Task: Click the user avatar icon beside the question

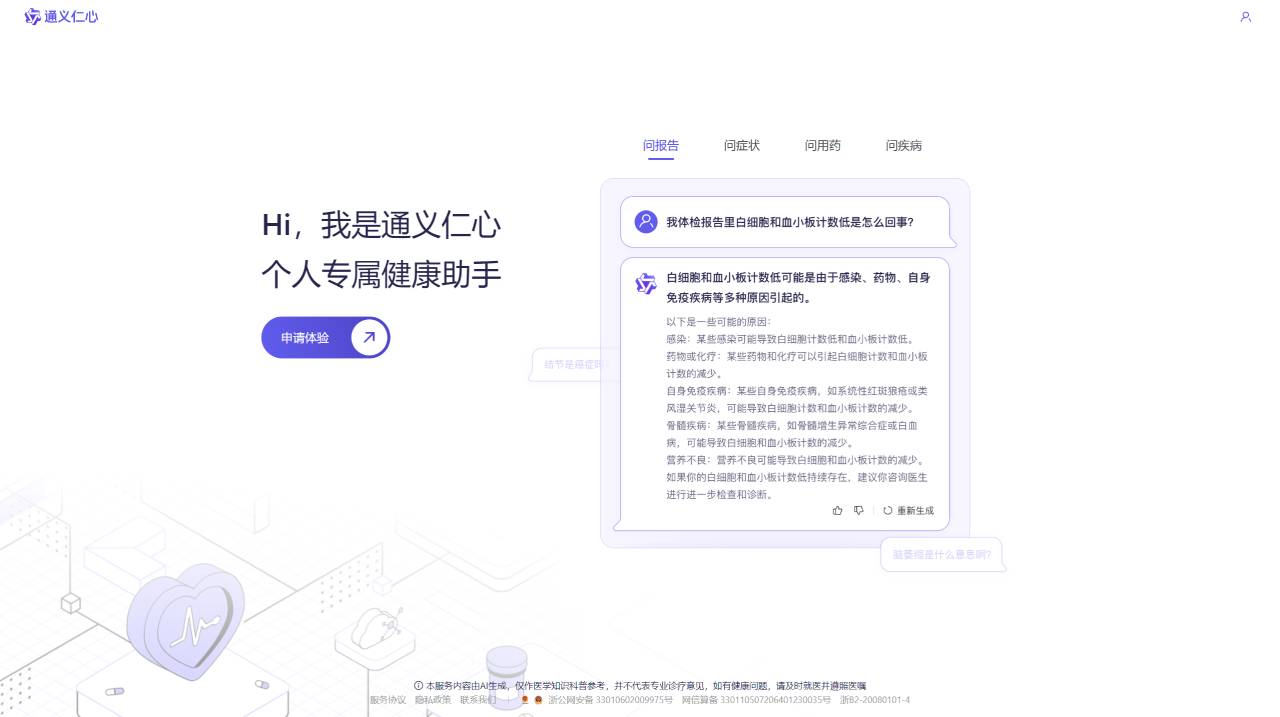Action: [x=645, y=221]
